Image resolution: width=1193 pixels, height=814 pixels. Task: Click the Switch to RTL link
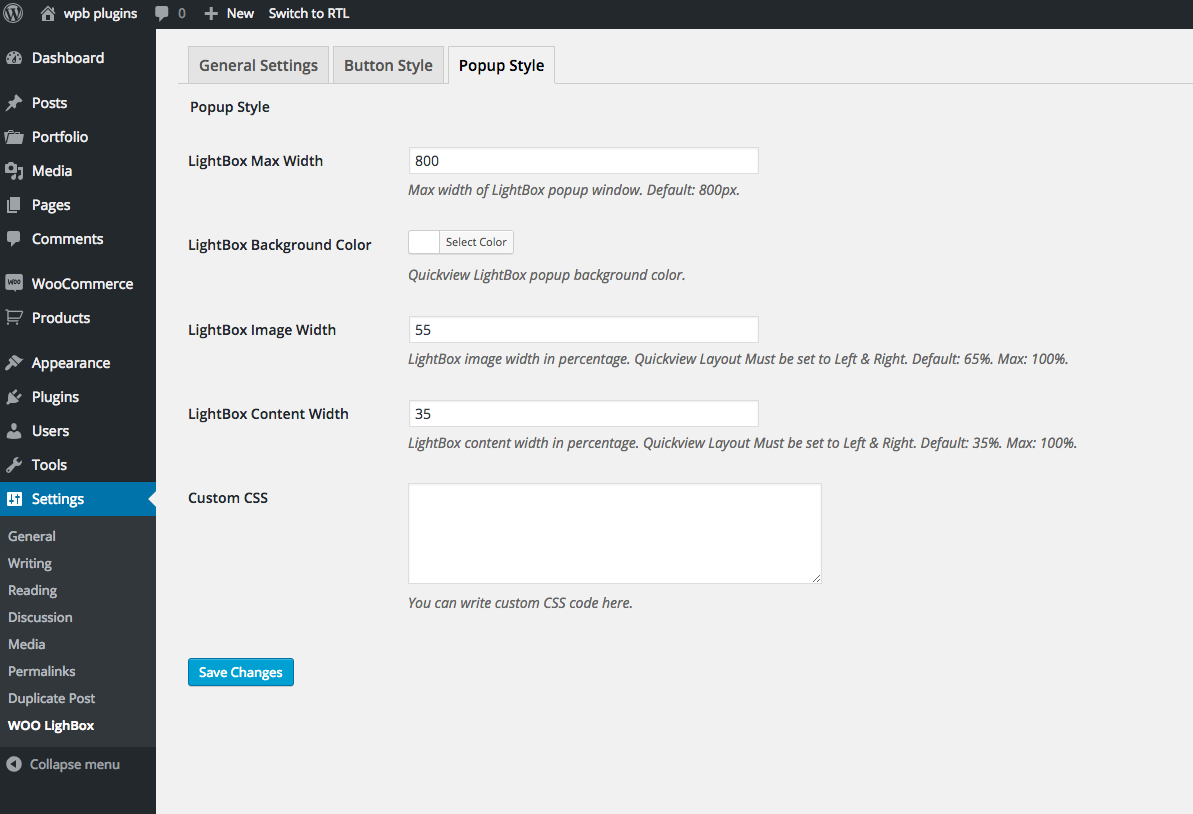point(309,14)
